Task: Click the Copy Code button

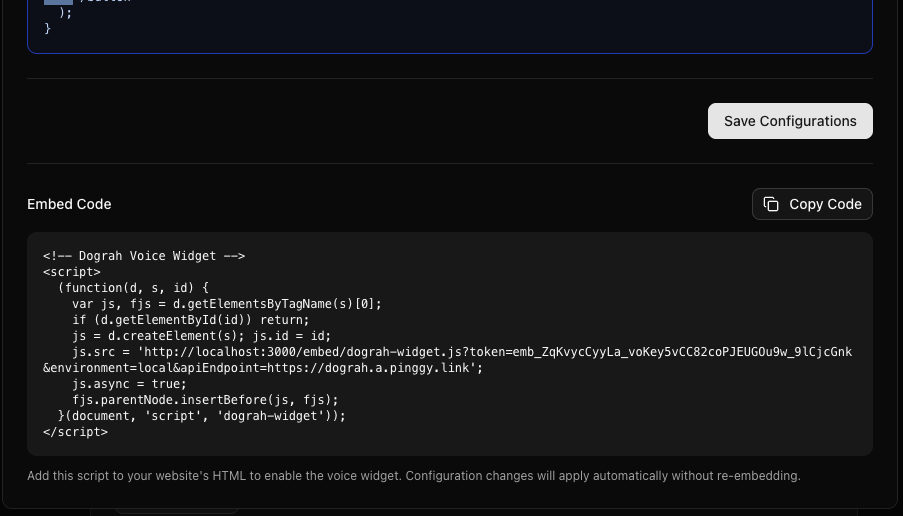Action: [812, 204]
